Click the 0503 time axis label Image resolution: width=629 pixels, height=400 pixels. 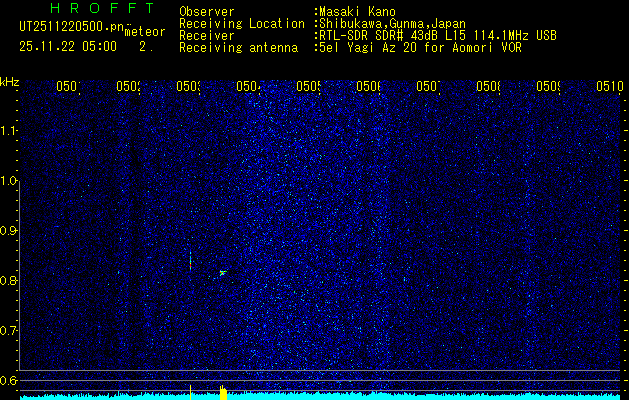pyautogui.click(x=189, y=86)
